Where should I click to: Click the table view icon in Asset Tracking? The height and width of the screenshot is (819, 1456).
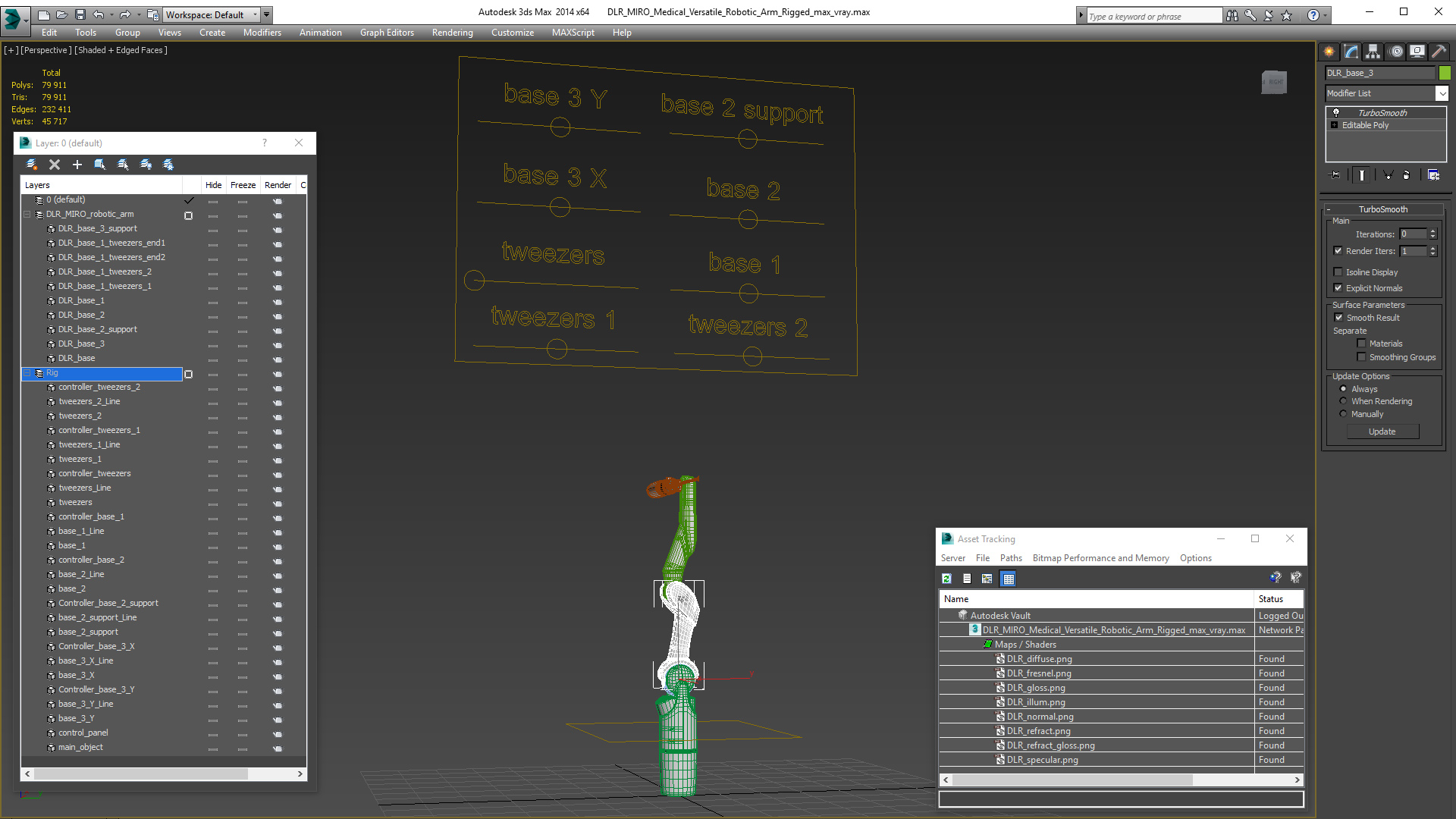tap(1008, 579)
